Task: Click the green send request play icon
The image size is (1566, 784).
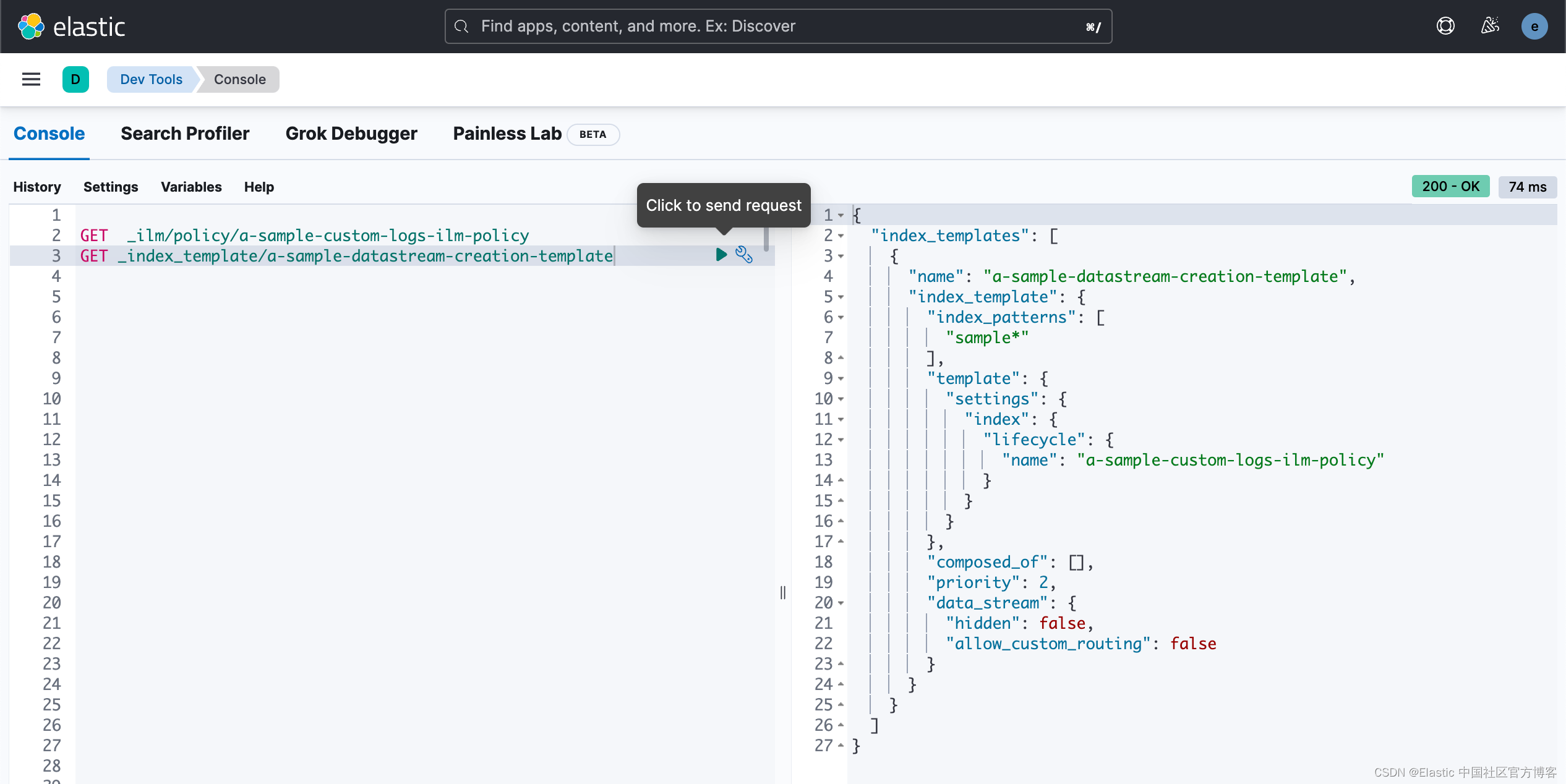Action: (x=721, y=255)
